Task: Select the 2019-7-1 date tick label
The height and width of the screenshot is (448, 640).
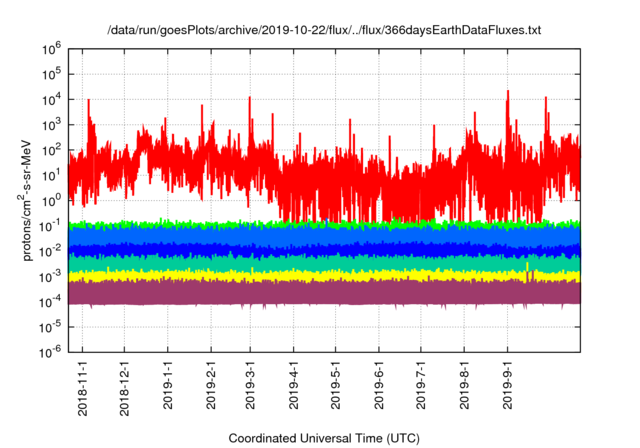Action: click(x=421, y=384)
